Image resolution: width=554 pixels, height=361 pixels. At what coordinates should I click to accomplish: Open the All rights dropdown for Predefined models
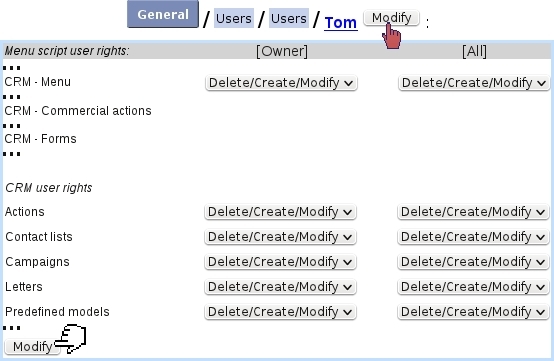[473, 312]
